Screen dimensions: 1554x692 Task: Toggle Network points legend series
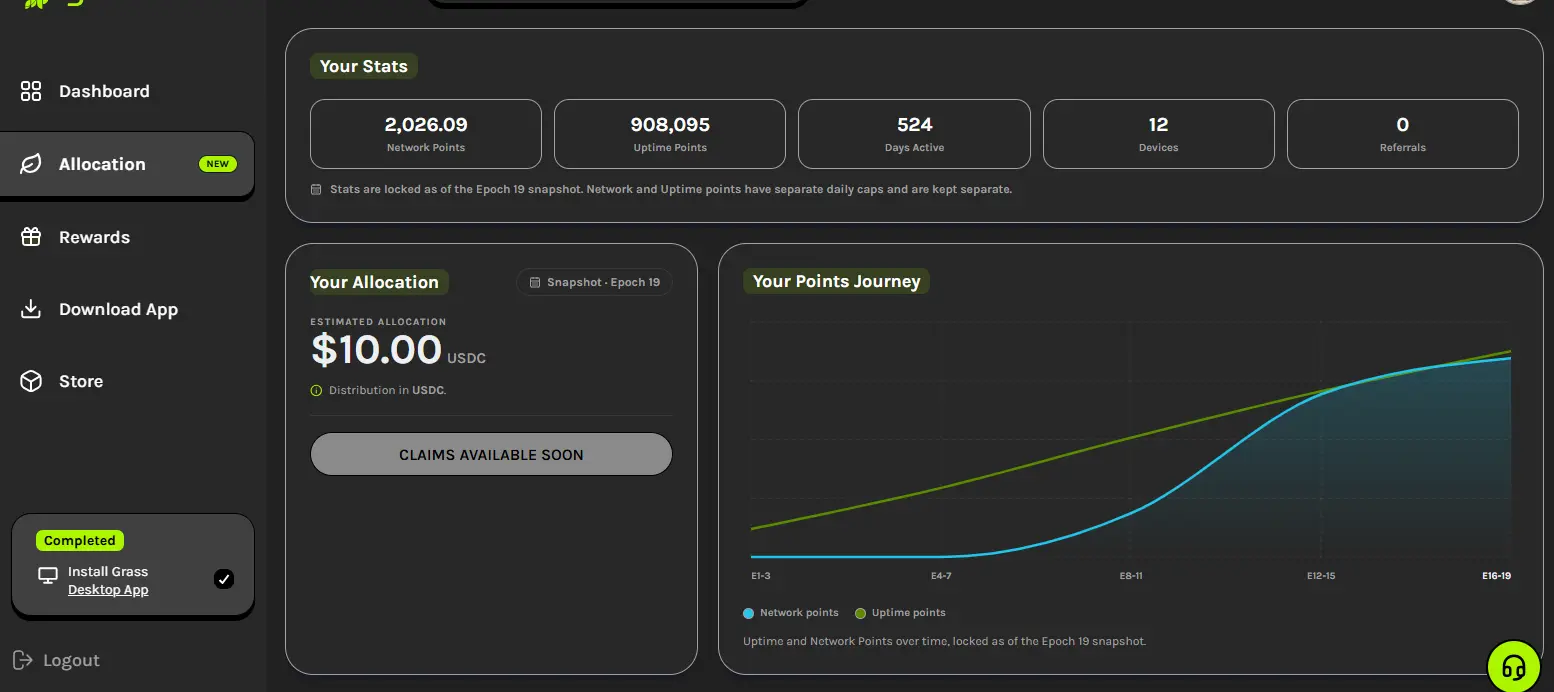[x=791, y=613]
